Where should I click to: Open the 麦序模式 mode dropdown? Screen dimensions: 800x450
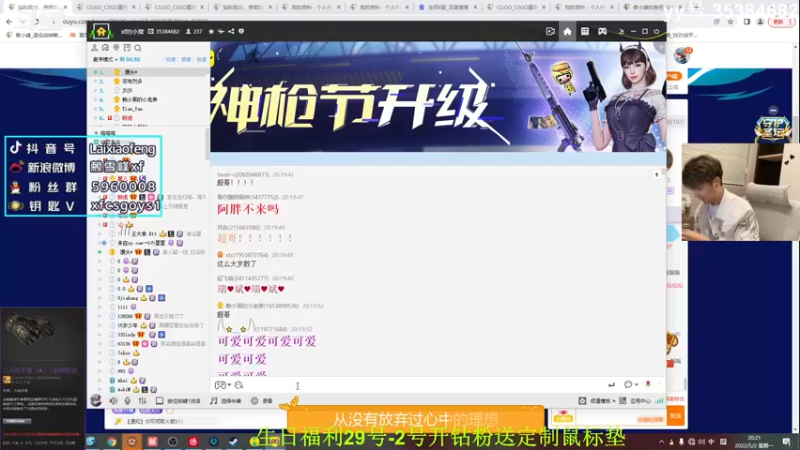click(x=105, y=60)
